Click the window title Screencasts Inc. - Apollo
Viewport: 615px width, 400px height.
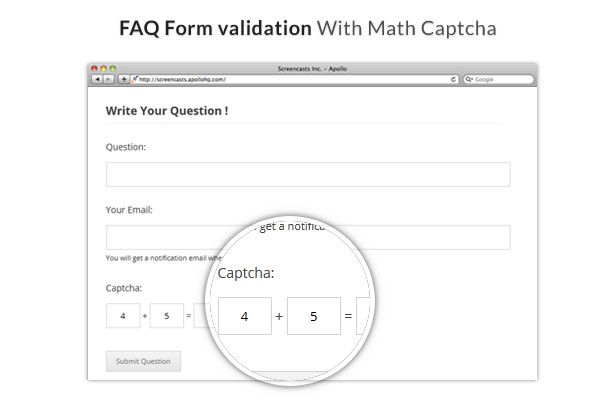coord(312,69)
